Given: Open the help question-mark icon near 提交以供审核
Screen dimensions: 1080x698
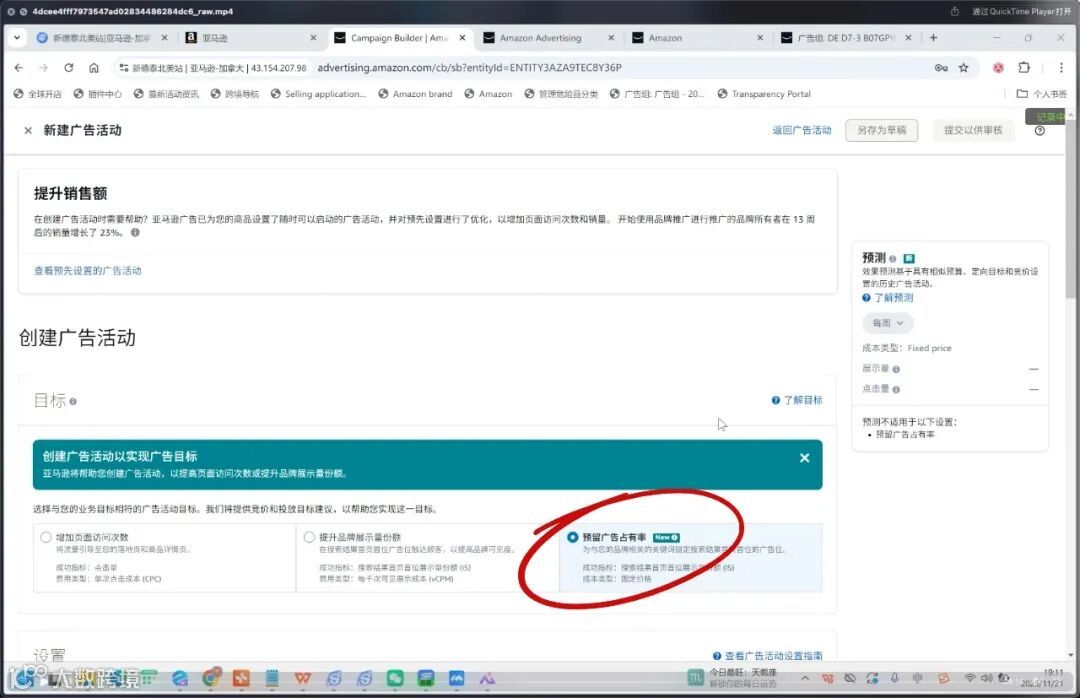Looking at the screenshot, I should coord(1039,131).
